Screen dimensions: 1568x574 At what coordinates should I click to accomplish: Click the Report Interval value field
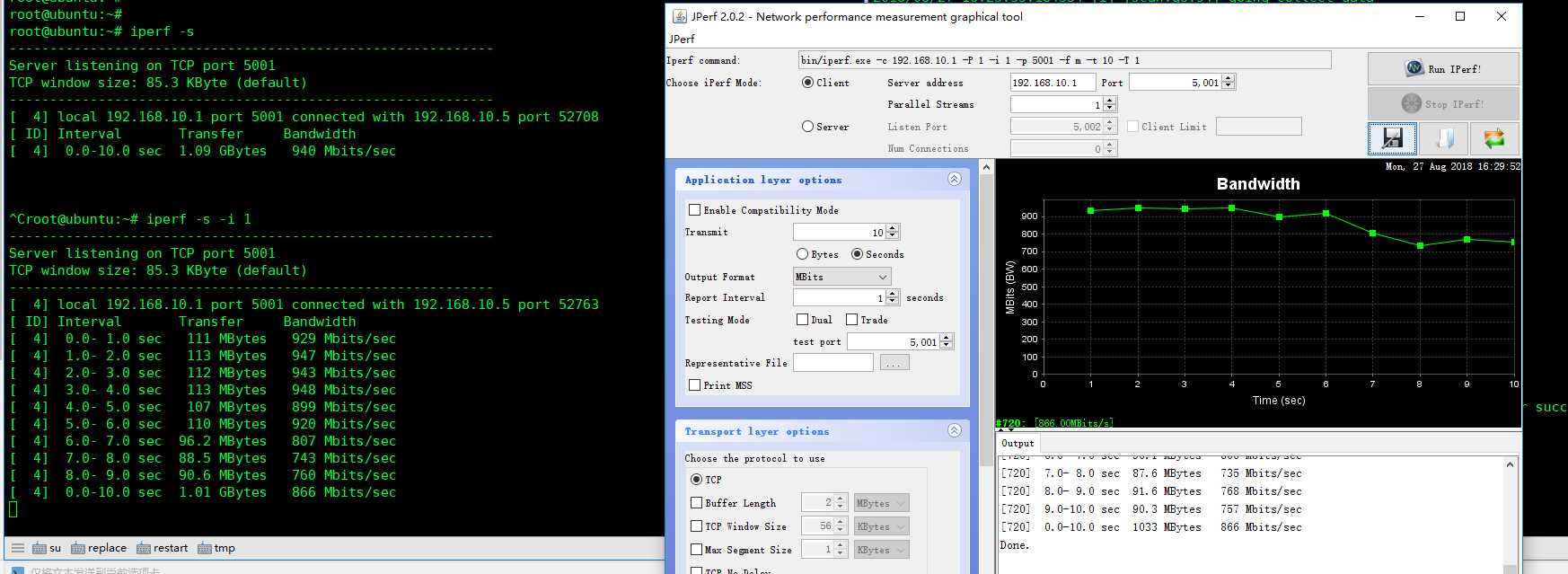[839, 297]
